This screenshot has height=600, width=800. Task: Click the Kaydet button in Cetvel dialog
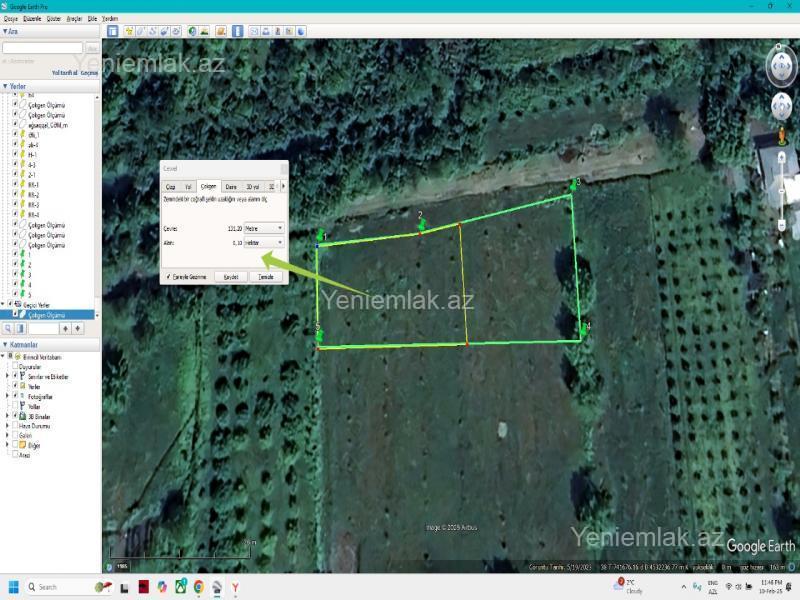pos(231,277)
